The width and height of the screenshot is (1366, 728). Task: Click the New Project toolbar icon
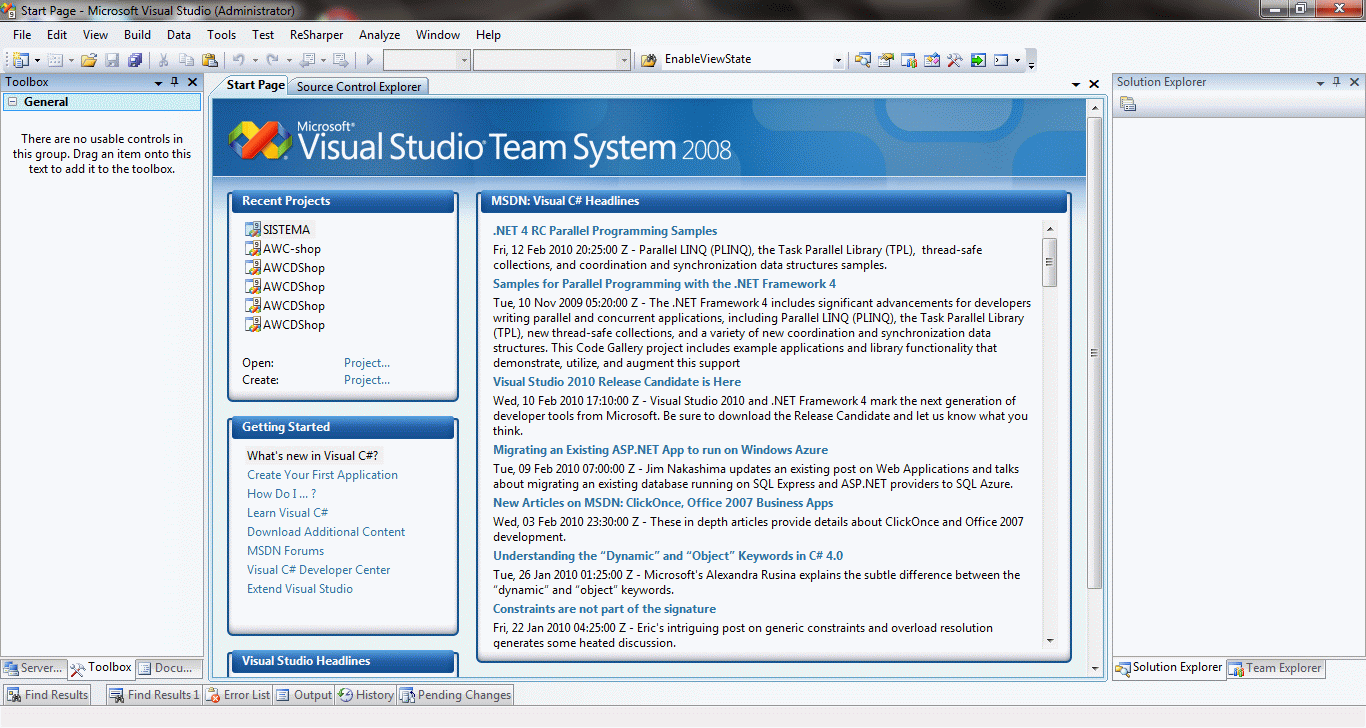coord(20,60)
